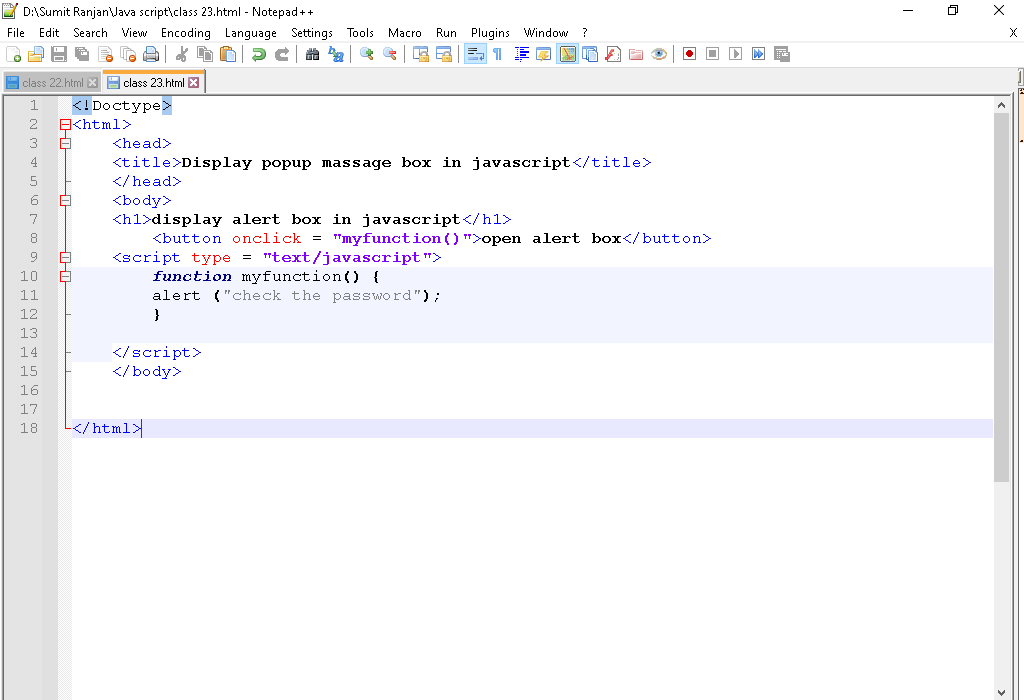Toggle Word Wrap in the toolbar
The image size is (1024, 700).
point(476,54)
